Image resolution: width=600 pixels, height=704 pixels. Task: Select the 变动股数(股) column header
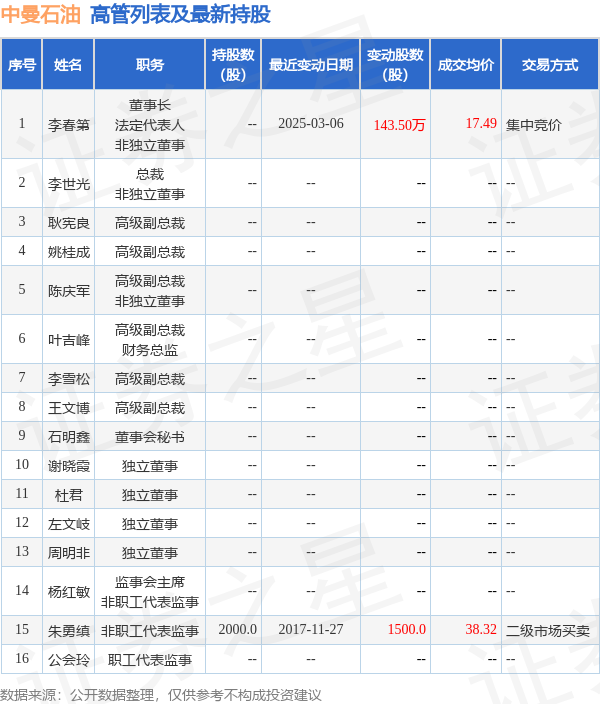pos(395,65)
